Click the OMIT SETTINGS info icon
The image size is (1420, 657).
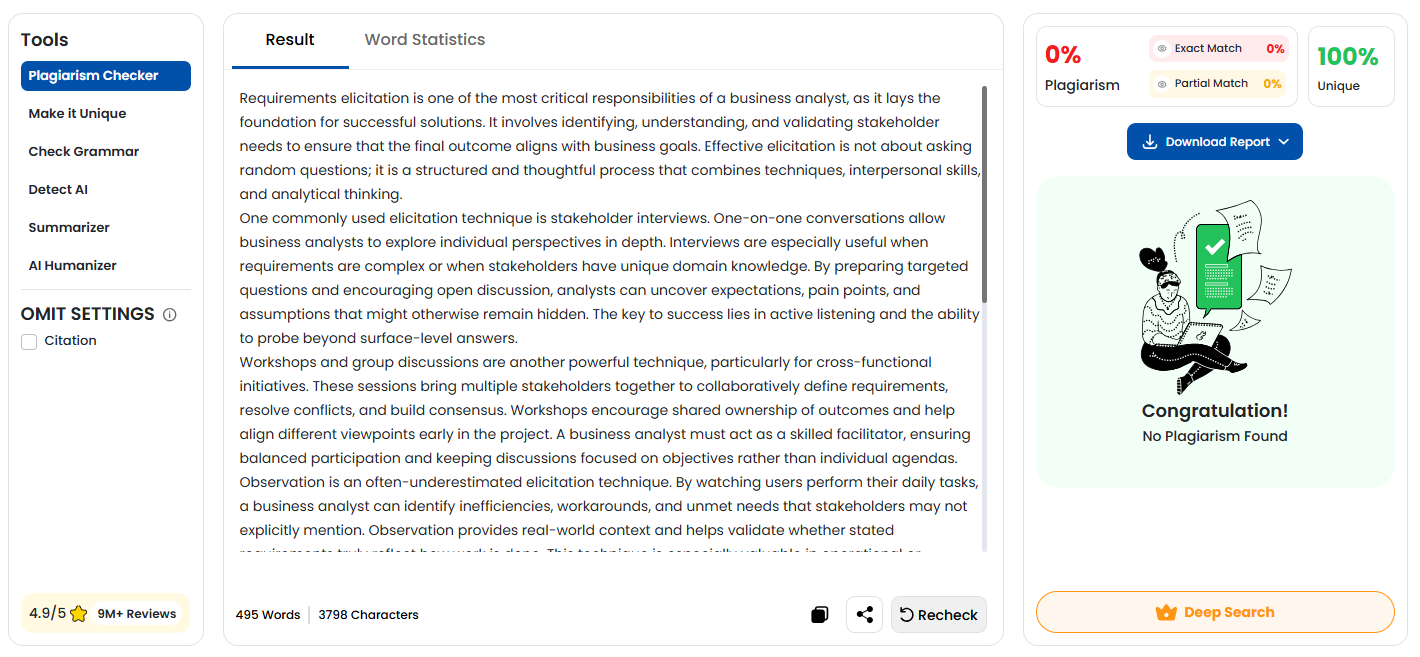point(170,315)
